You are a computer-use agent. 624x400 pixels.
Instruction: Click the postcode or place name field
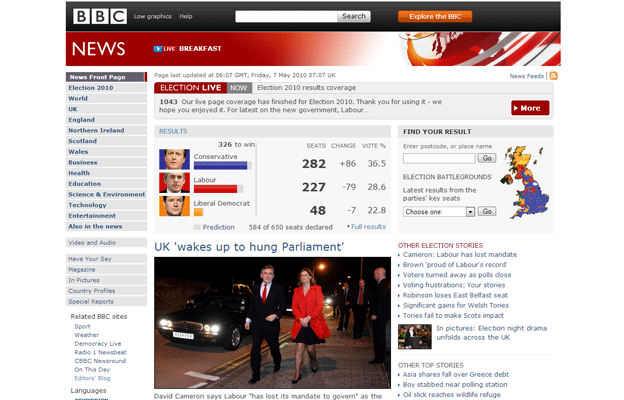coord(438,158)
